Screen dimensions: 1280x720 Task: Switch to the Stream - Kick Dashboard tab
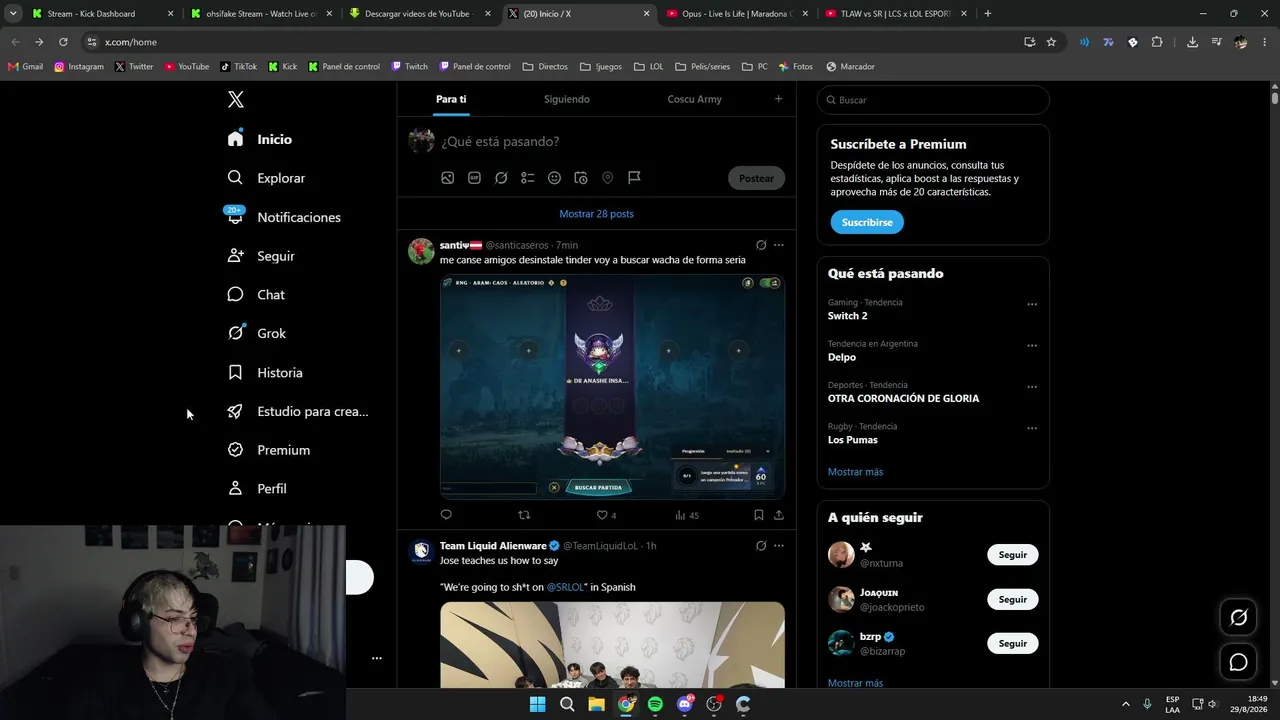pyautogui.click(x=102, y=14)
